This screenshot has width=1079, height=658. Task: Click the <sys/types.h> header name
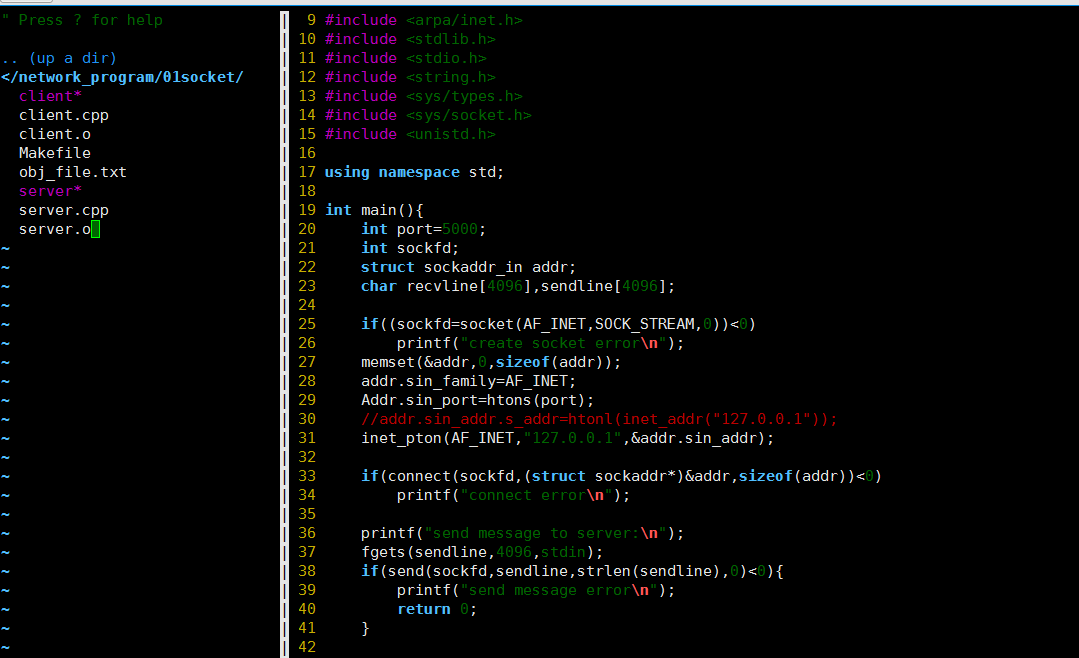[x=464, y=96]
